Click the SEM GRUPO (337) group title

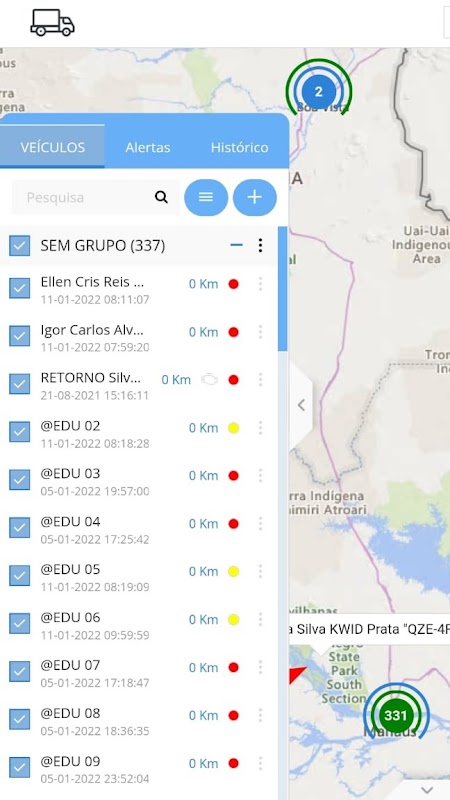tap(103, 246)
